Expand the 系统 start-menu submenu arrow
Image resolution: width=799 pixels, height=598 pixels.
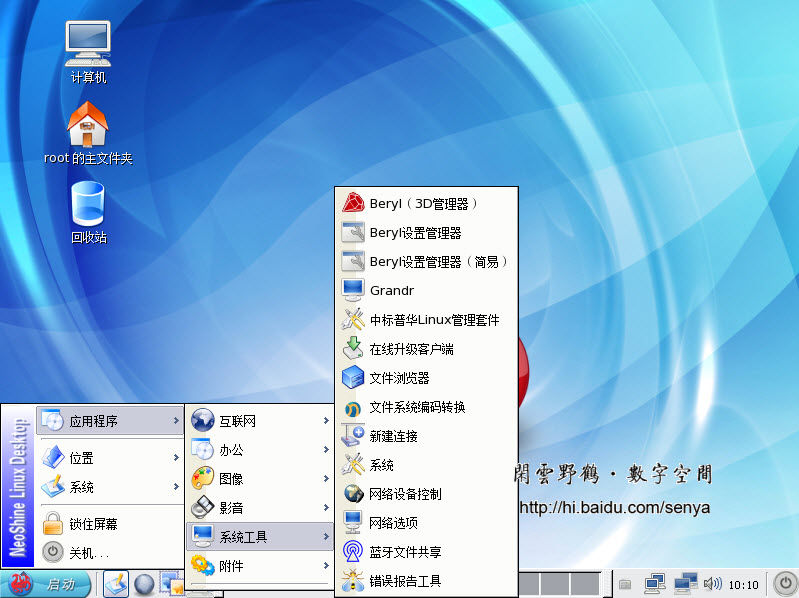click(176, 486)
